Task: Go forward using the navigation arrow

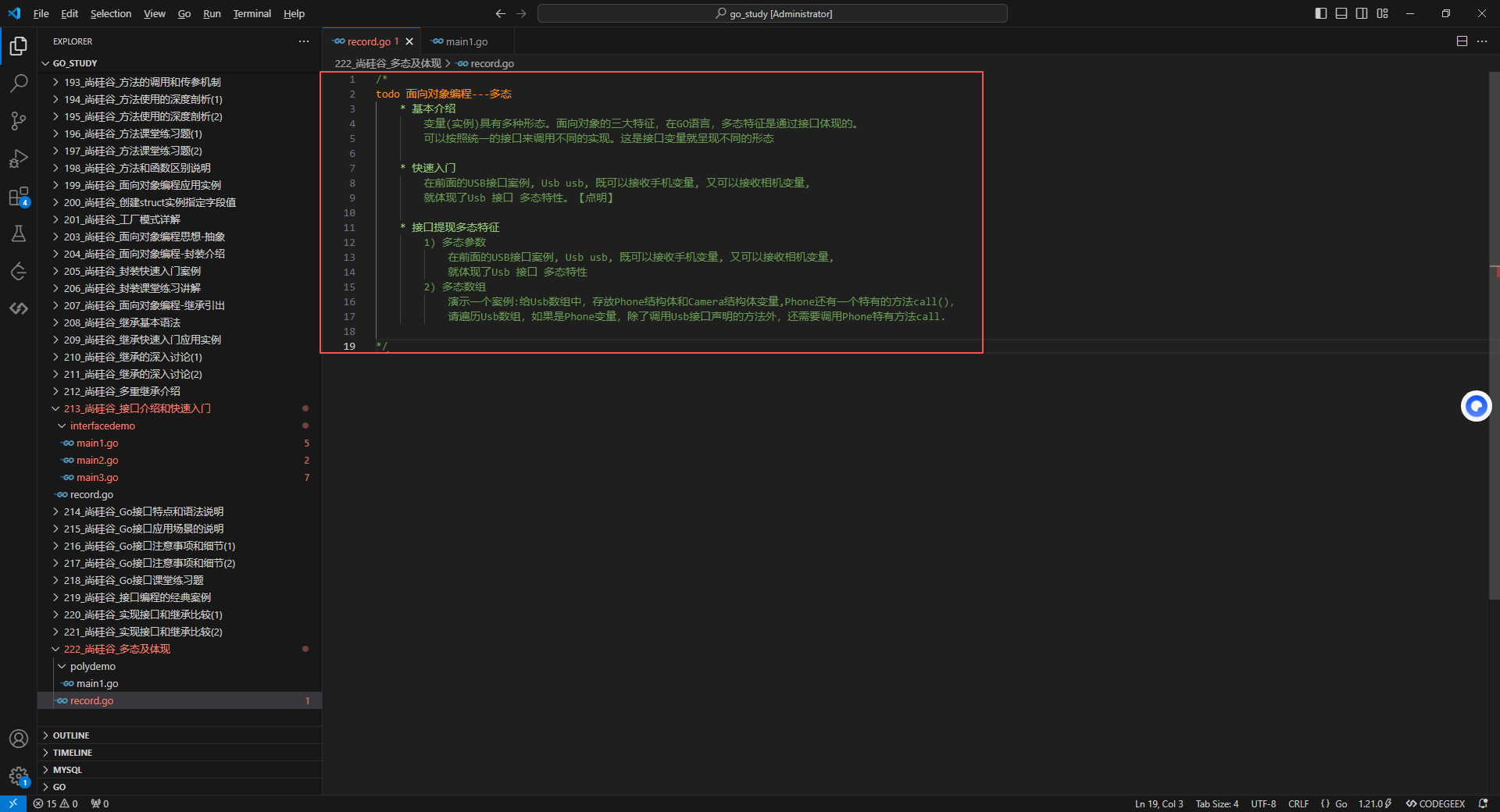Action: [x=521, y=13]
